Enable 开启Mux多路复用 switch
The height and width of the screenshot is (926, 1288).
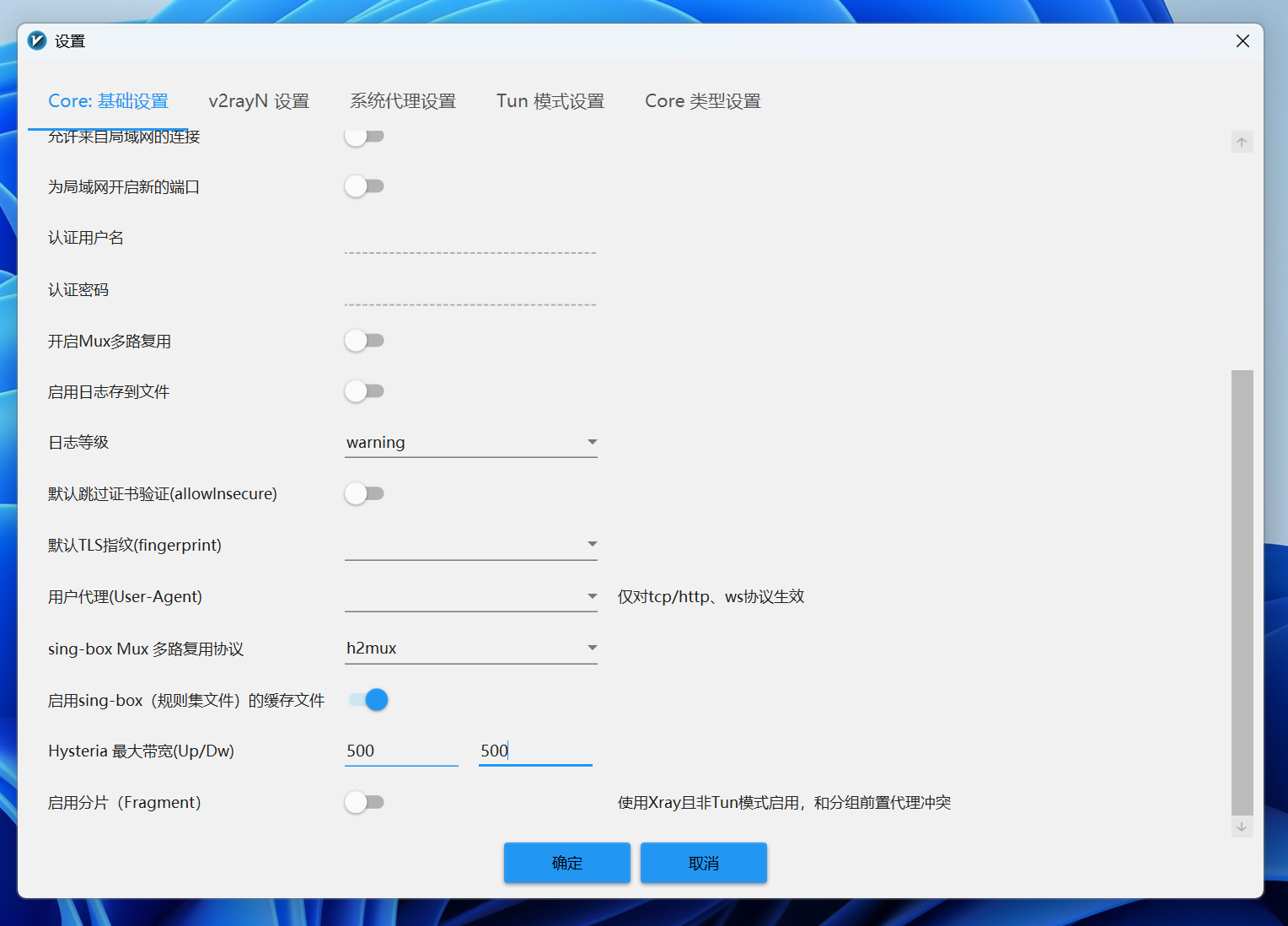pyautogui.click(x=364, y=341)
